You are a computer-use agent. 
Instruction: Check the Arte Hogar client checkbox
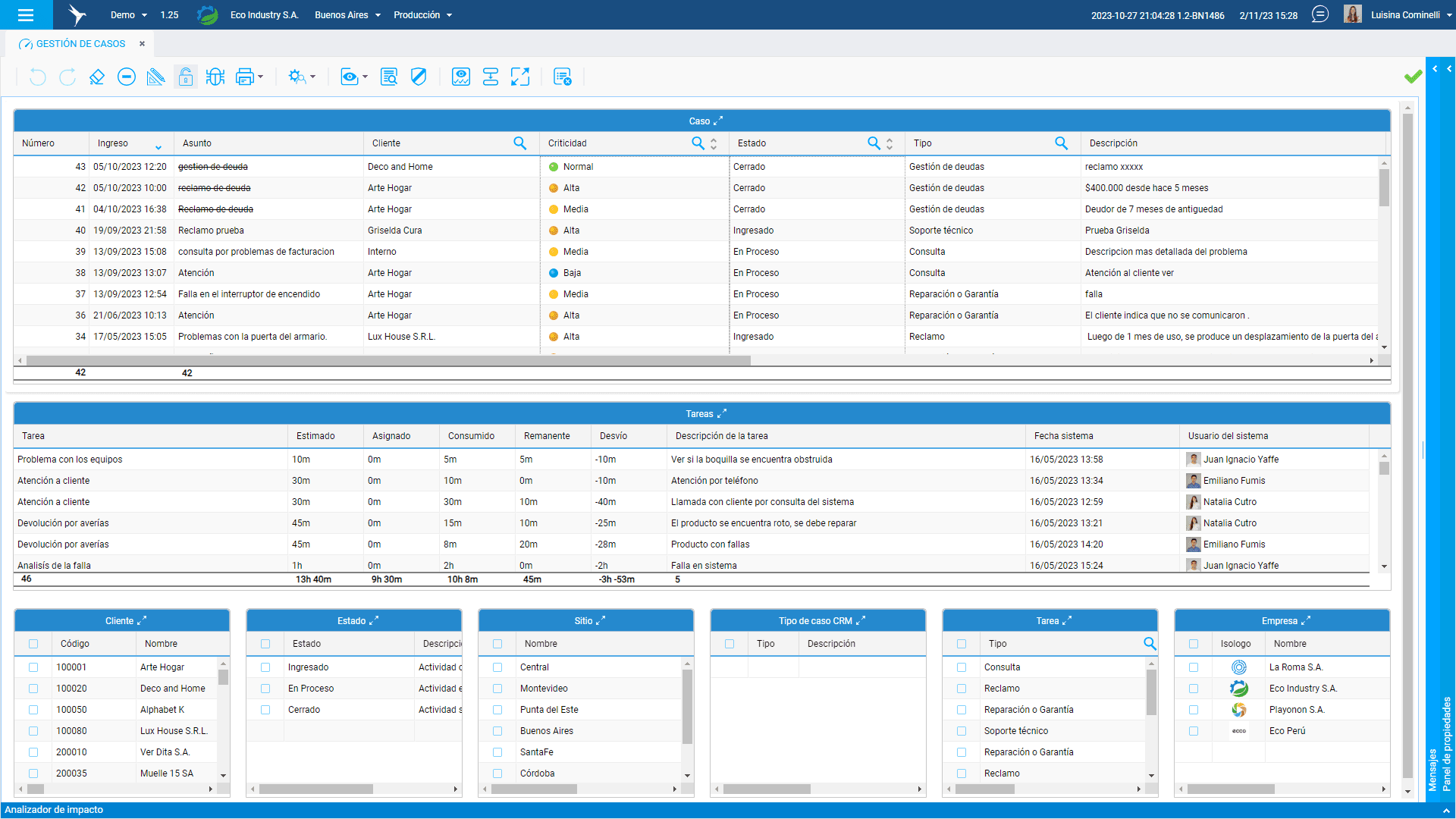pos(33,667)
